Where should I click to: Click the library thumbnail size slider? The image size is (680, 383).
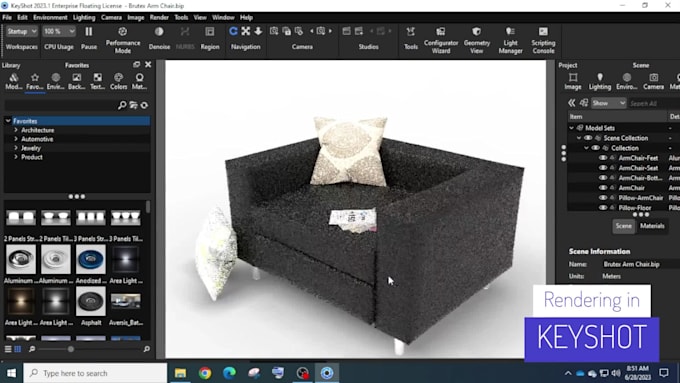(x=71, y=349)
